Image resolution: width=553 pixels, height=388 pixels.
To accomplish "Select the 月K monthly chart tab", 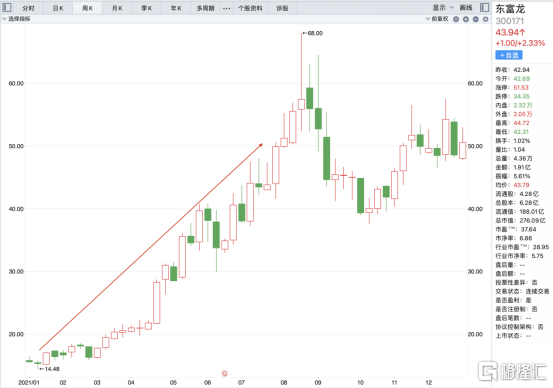I will pyautogui.click(x=117, y=8).
